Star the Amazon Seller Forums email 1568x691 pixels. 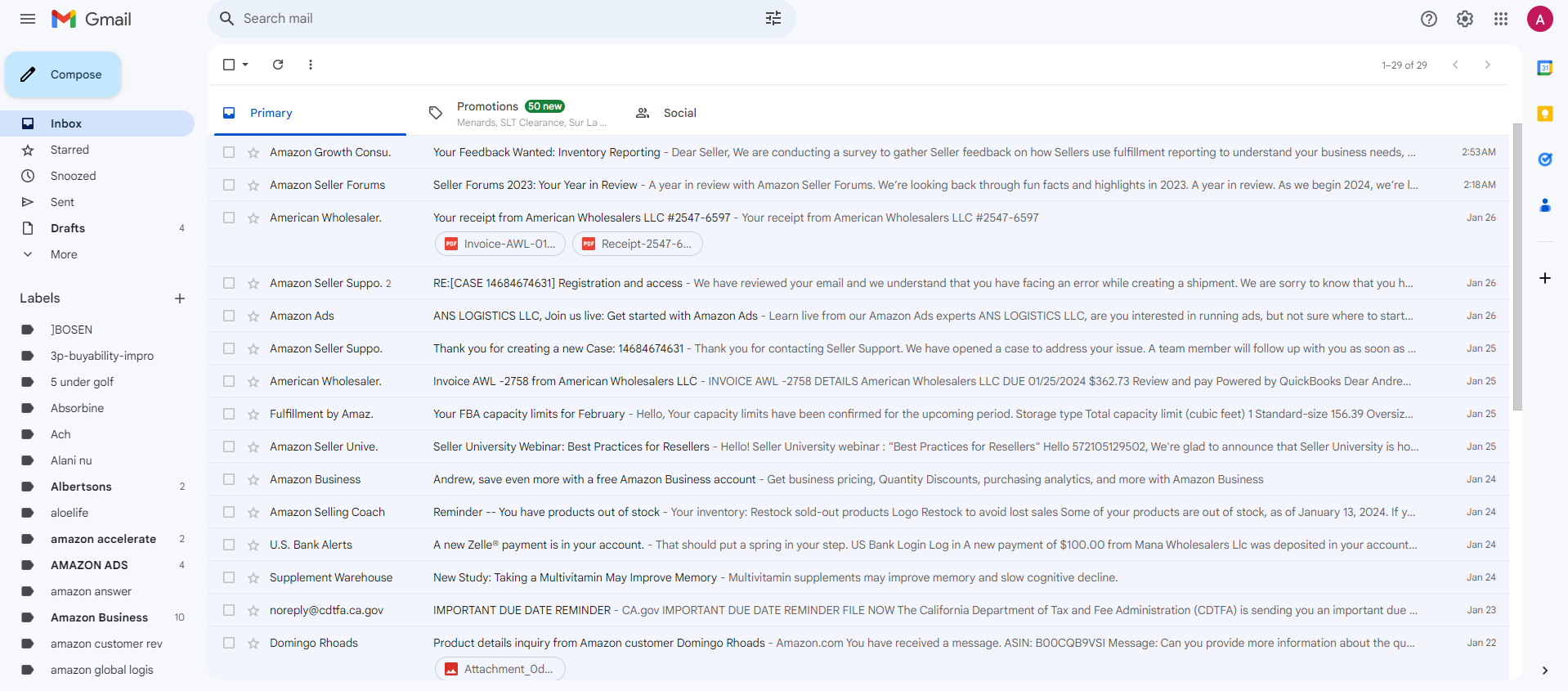click(253, 185)
